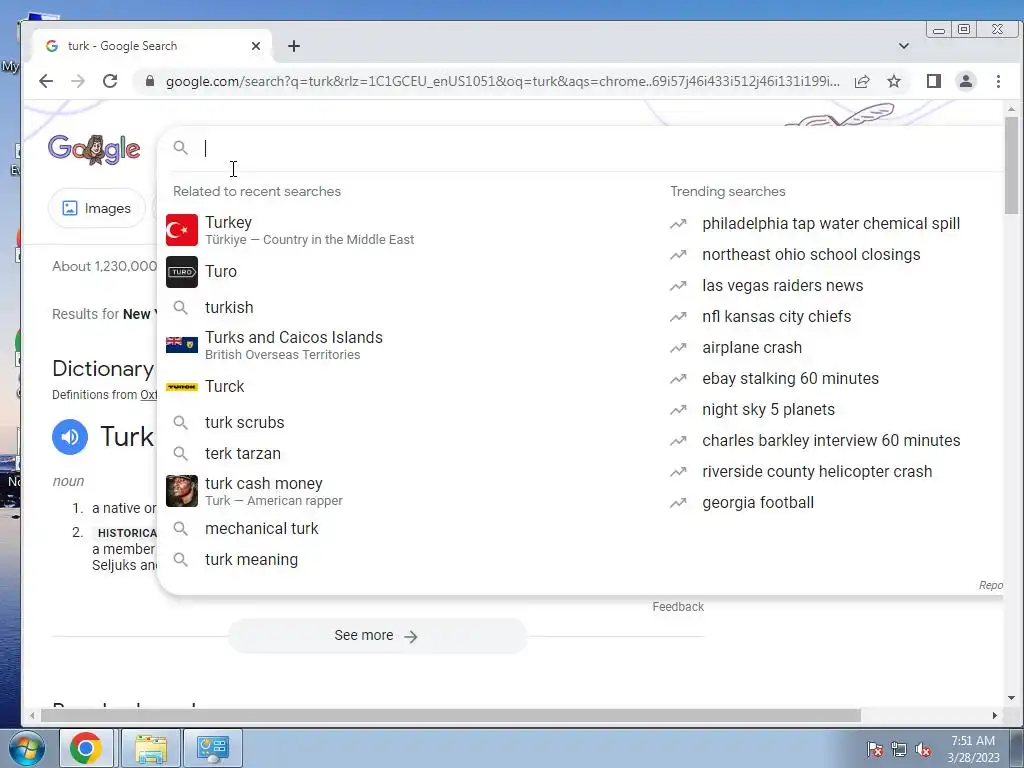
Task: Search trending philadelphia tap water chemical spill
Action: pos(831,223)
